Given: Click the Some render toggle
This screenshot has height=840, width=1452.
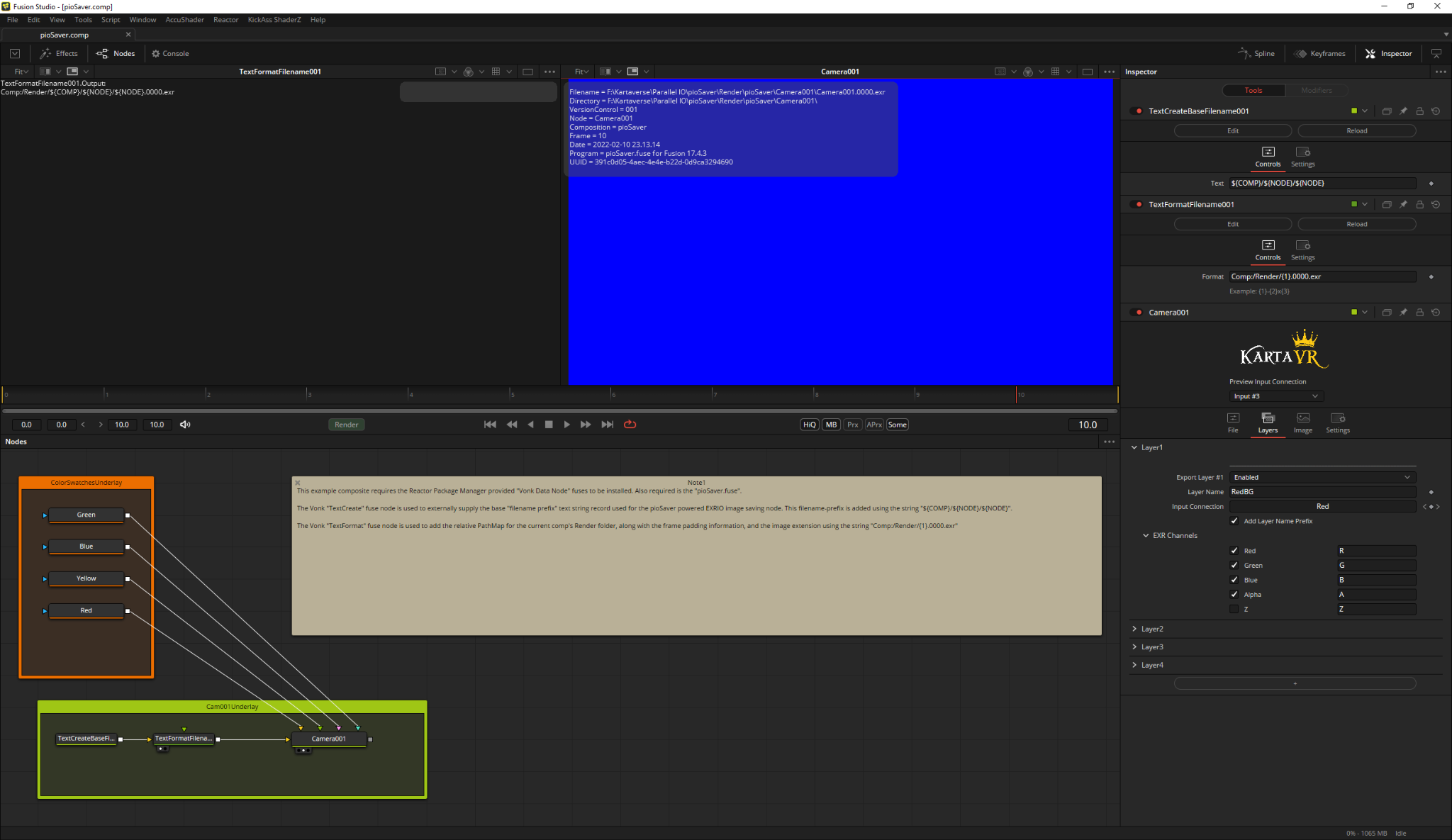Looking at the screenshot, I should coord(897,425).
